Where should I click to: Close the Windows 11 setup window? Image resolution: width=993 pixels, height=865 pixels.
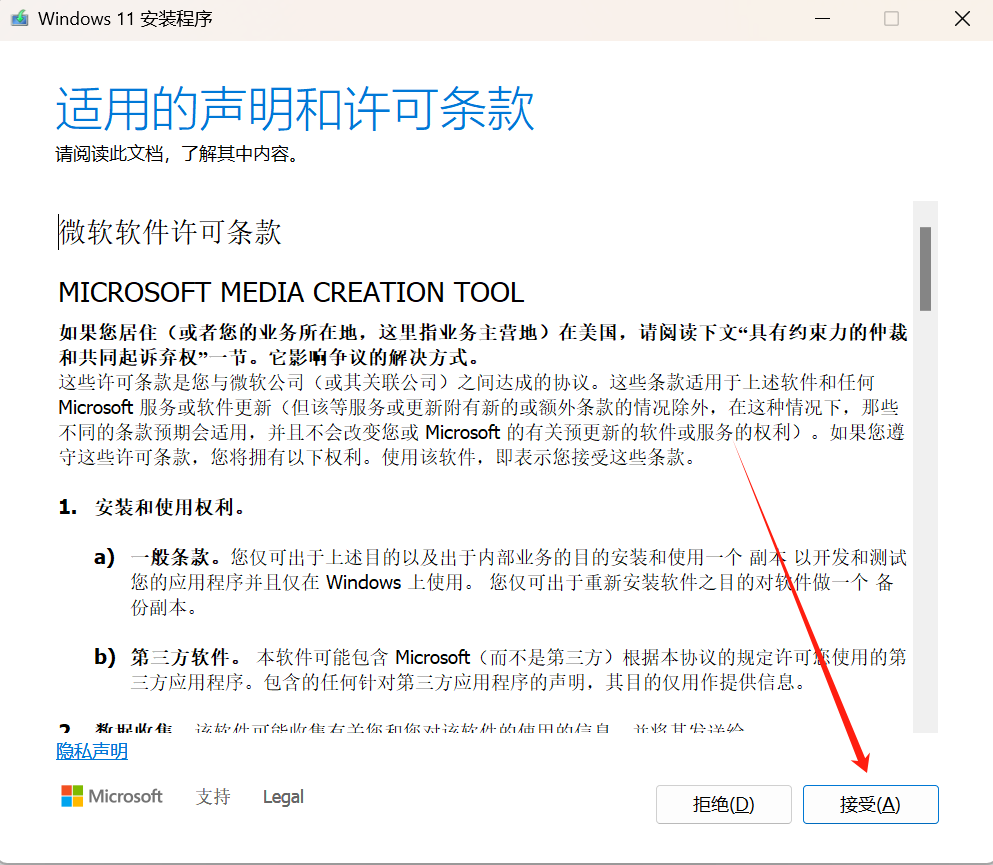point(962,18)
